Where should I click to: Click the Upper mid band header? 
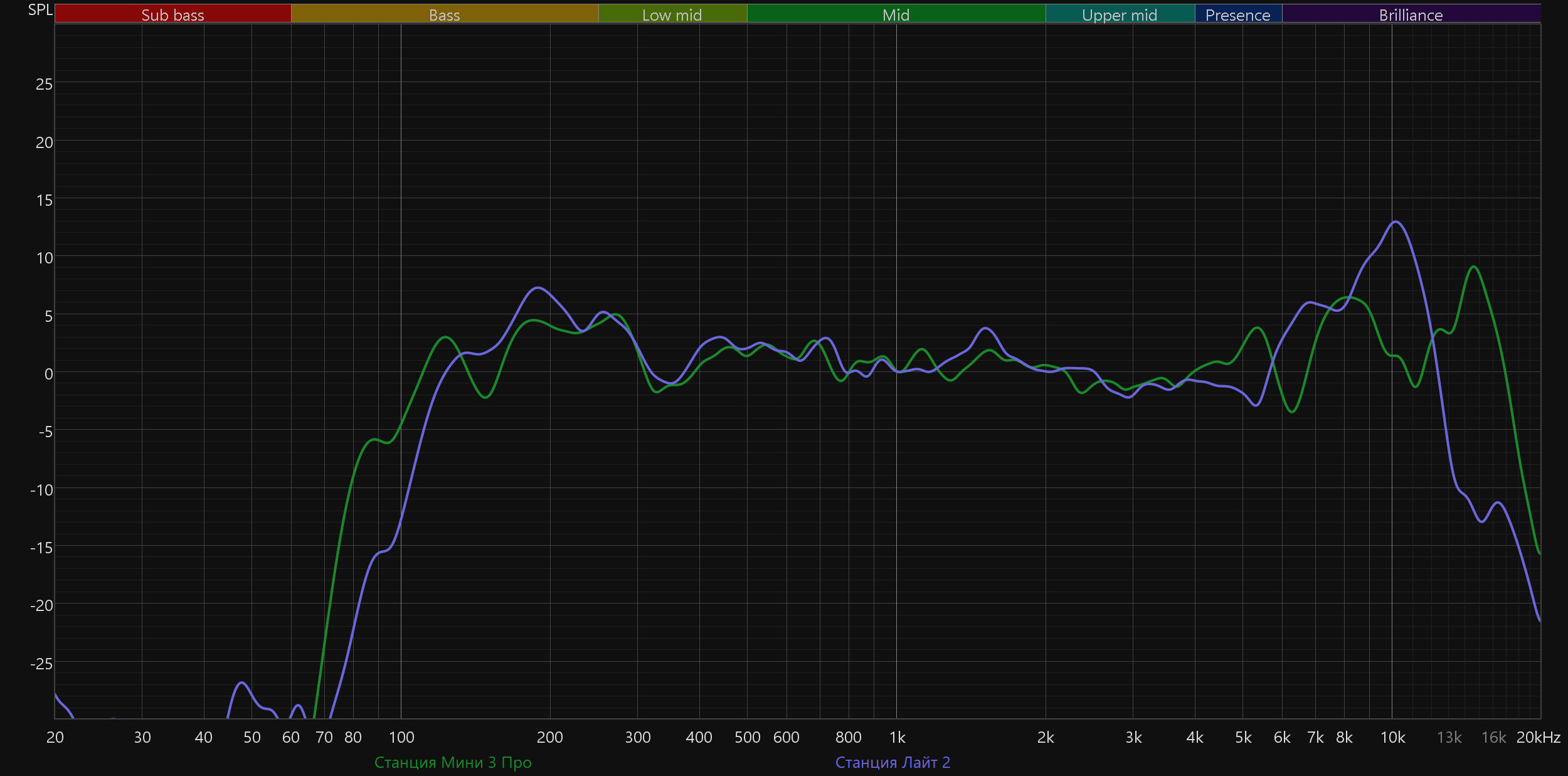coord(1120,14)
